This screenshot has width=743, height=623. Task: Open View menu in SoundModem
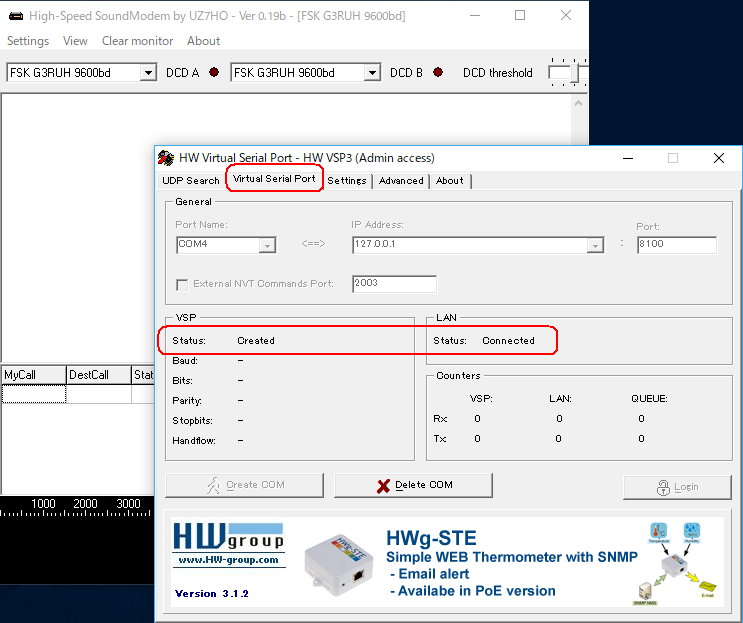point(75,41)
